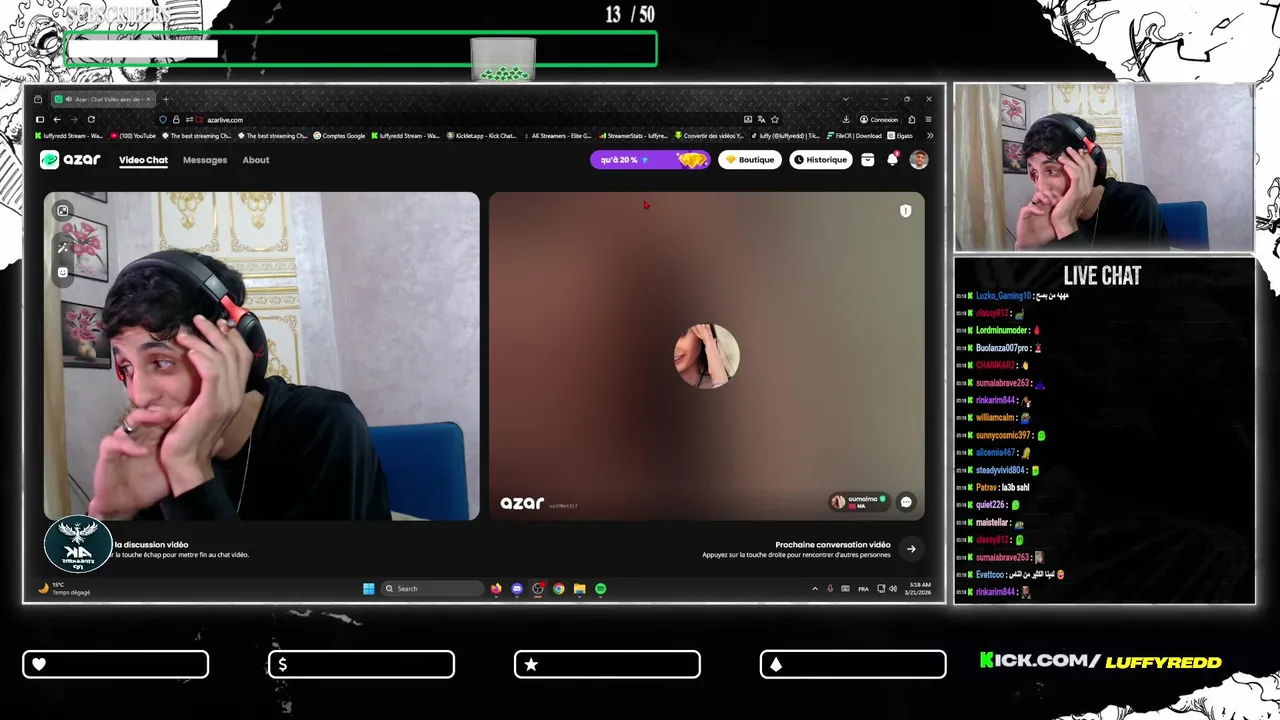Viewport: 1280px width, 720px height.
Task: Open a new browser tab
Action: (x=165, y=99)
